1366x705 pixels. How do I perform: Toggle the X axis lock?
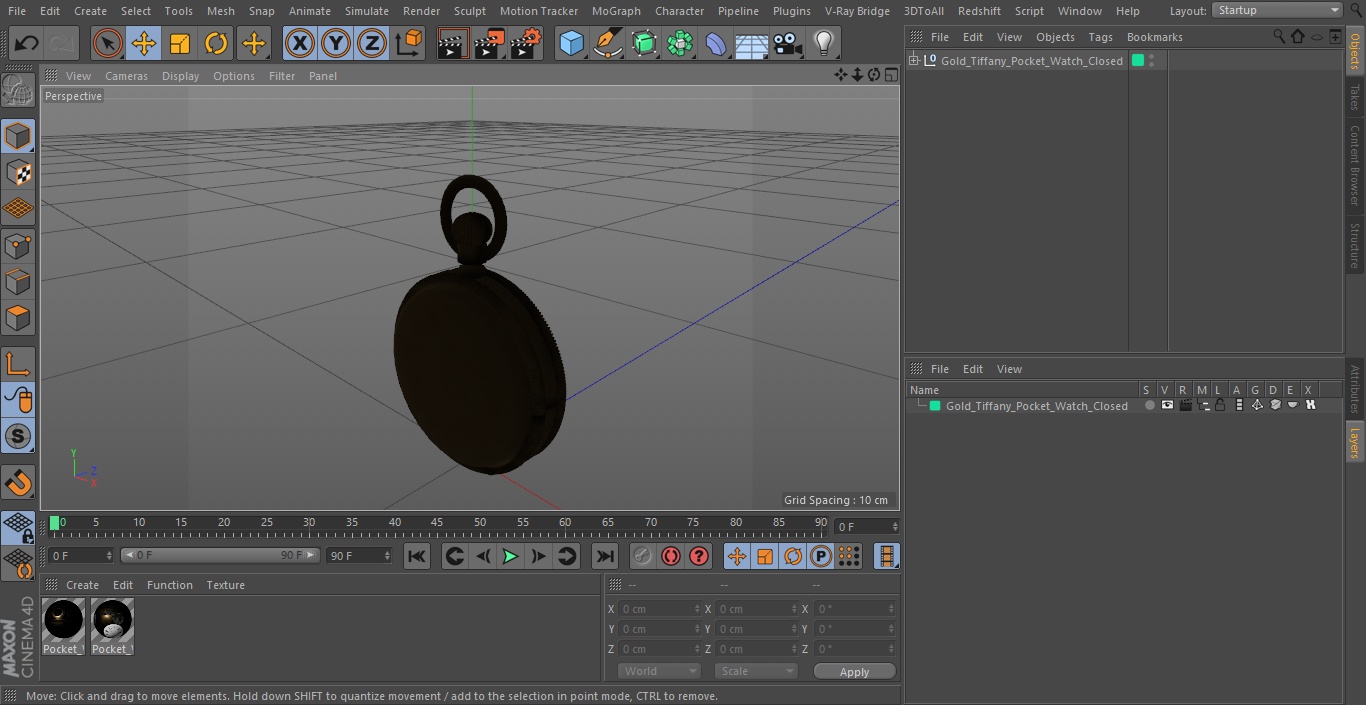(299, 44)
